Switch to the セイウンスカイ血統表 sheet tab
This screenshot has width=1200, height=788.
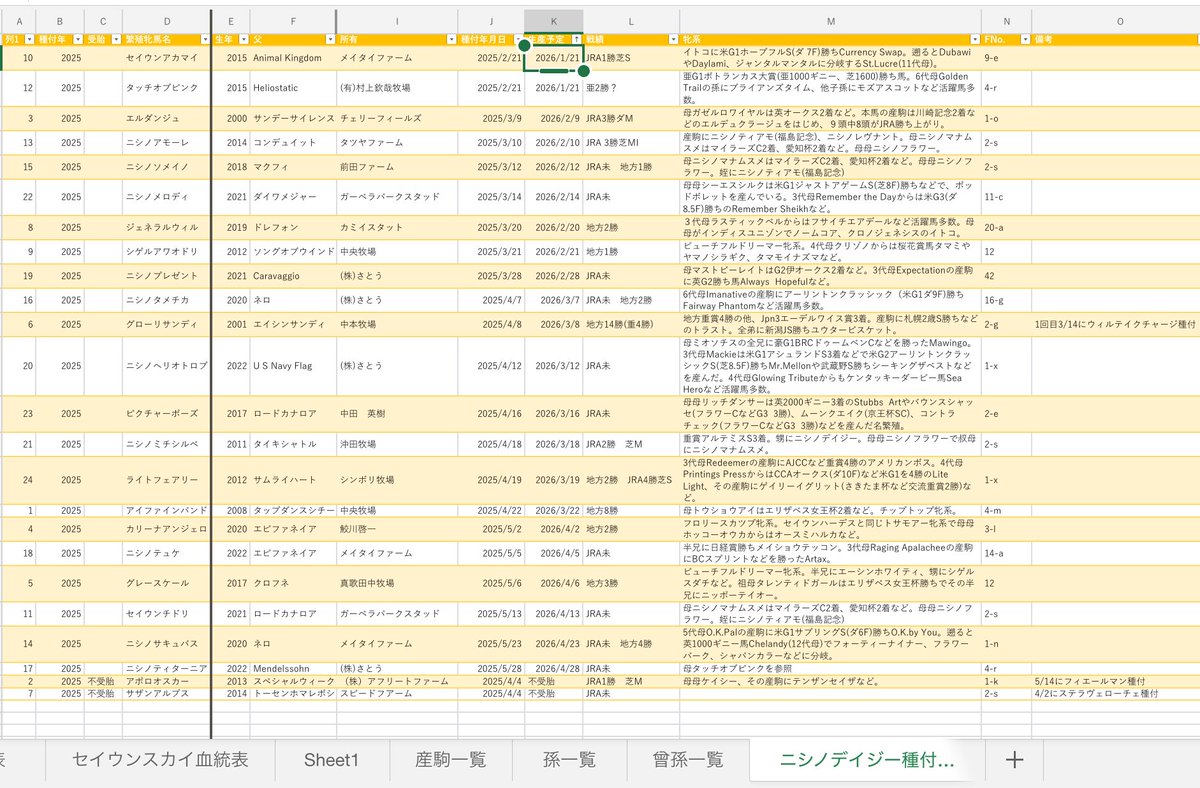tap(160, 760)
